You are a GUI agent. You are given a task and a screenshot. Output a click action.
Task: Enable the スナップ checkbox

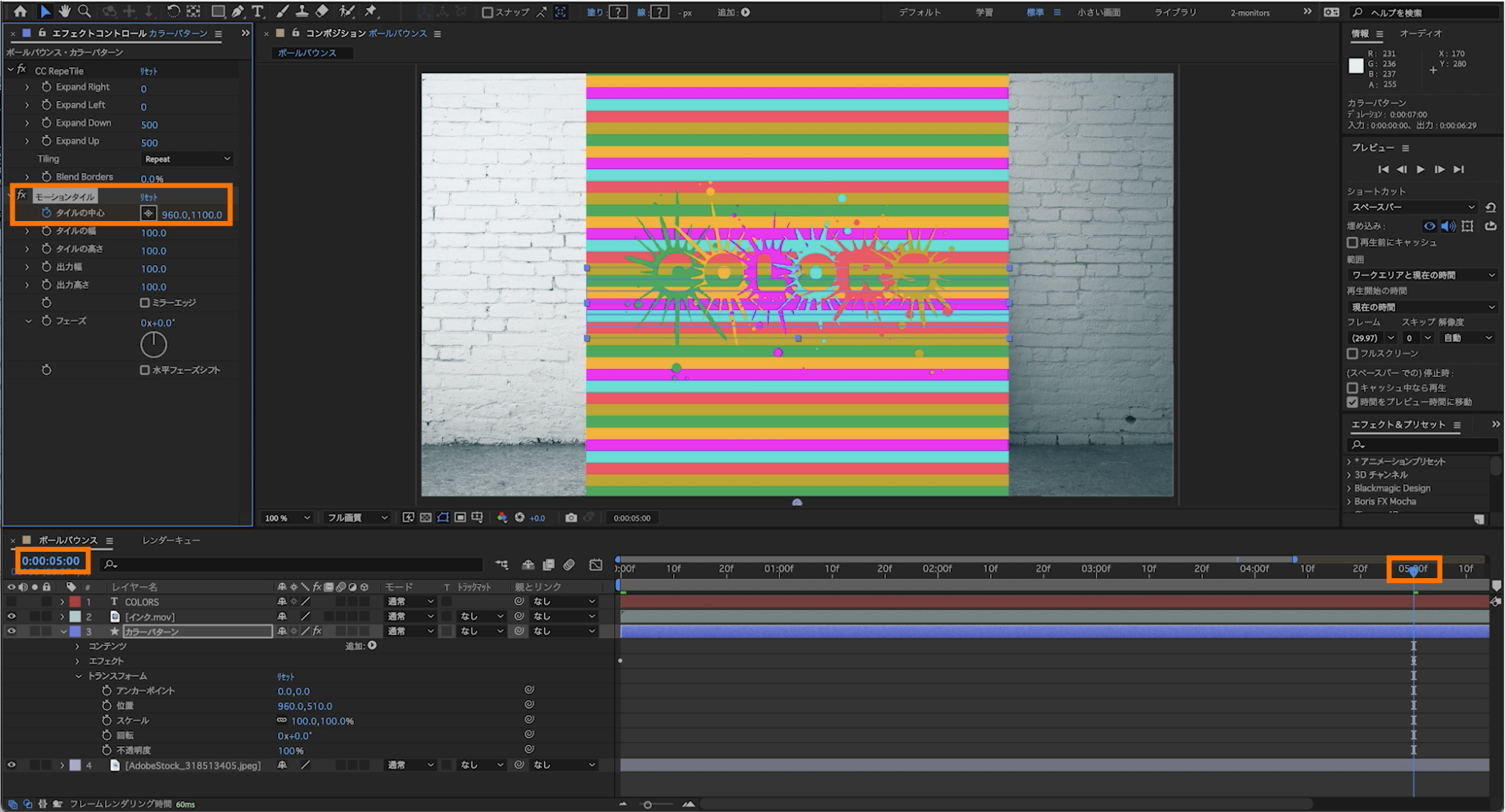(487, 13)
